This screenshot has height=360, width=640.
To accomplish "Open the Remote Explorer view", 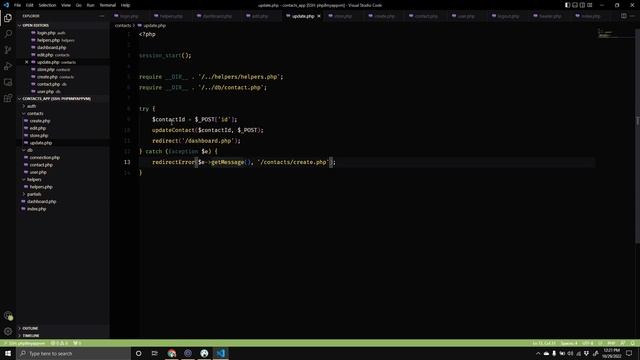I will point(8,82).
